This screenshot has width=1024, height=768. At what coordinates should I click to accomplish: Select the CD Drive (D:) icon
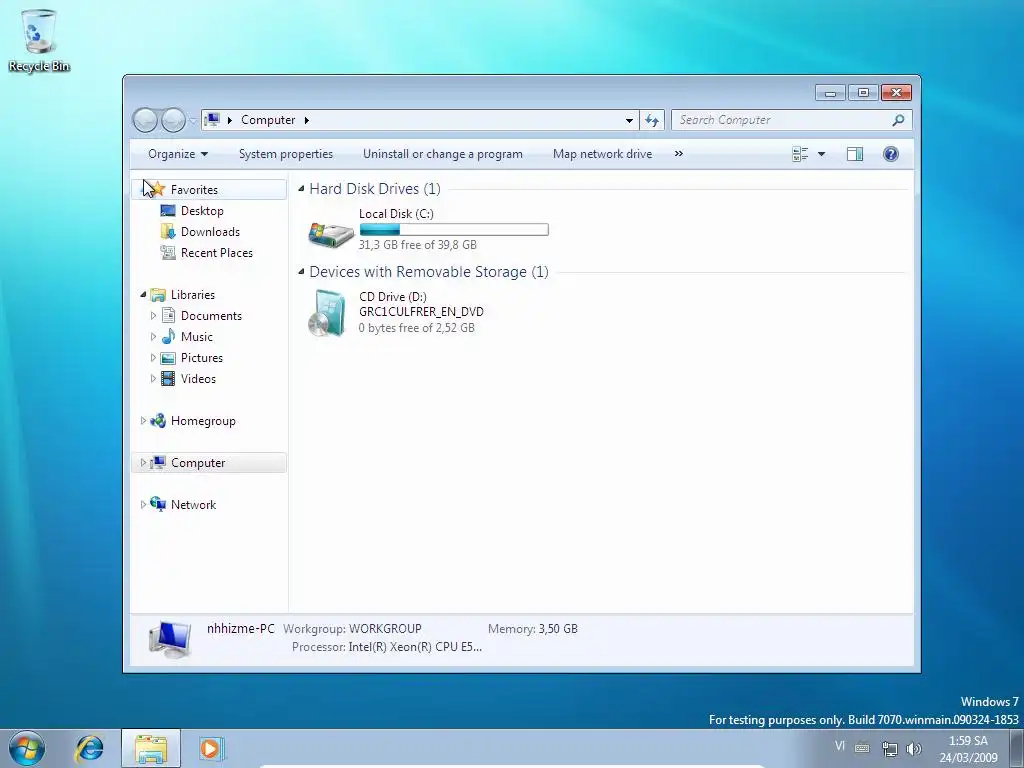[x=327, y=313]
